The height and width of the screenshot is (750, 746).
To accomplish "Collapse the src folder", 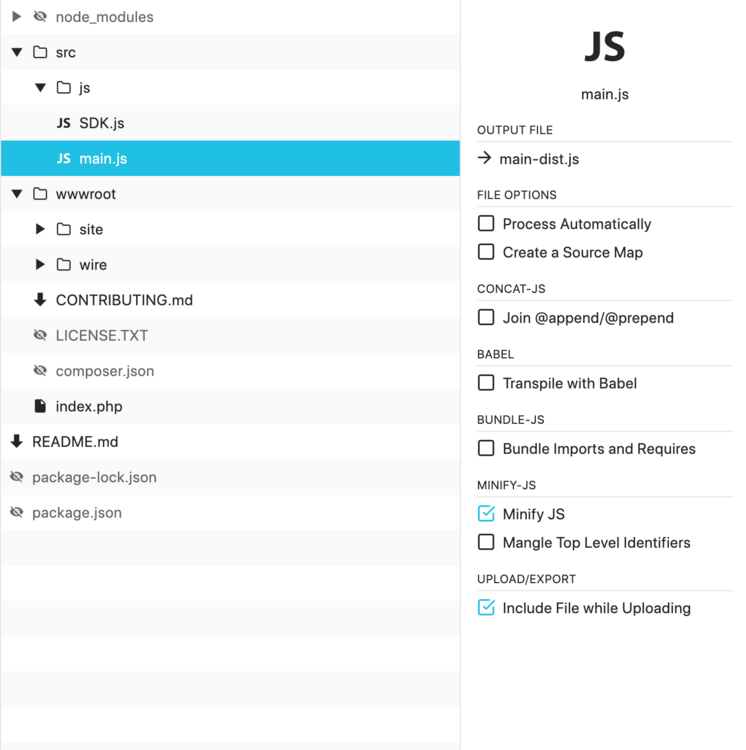I will (x=16, y=52).
